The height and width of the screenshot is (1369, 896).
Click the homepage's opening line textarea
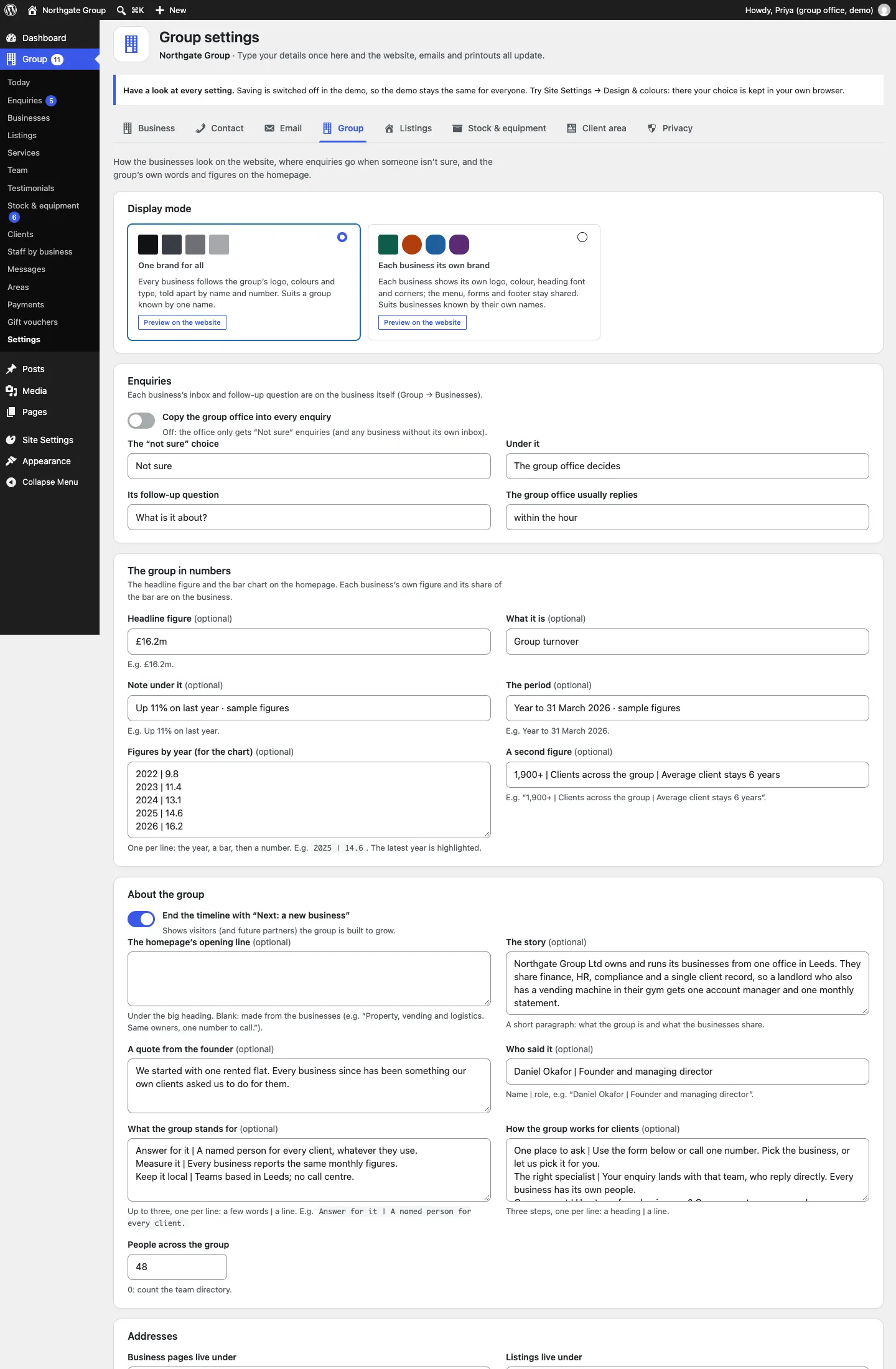coord(309,979)
